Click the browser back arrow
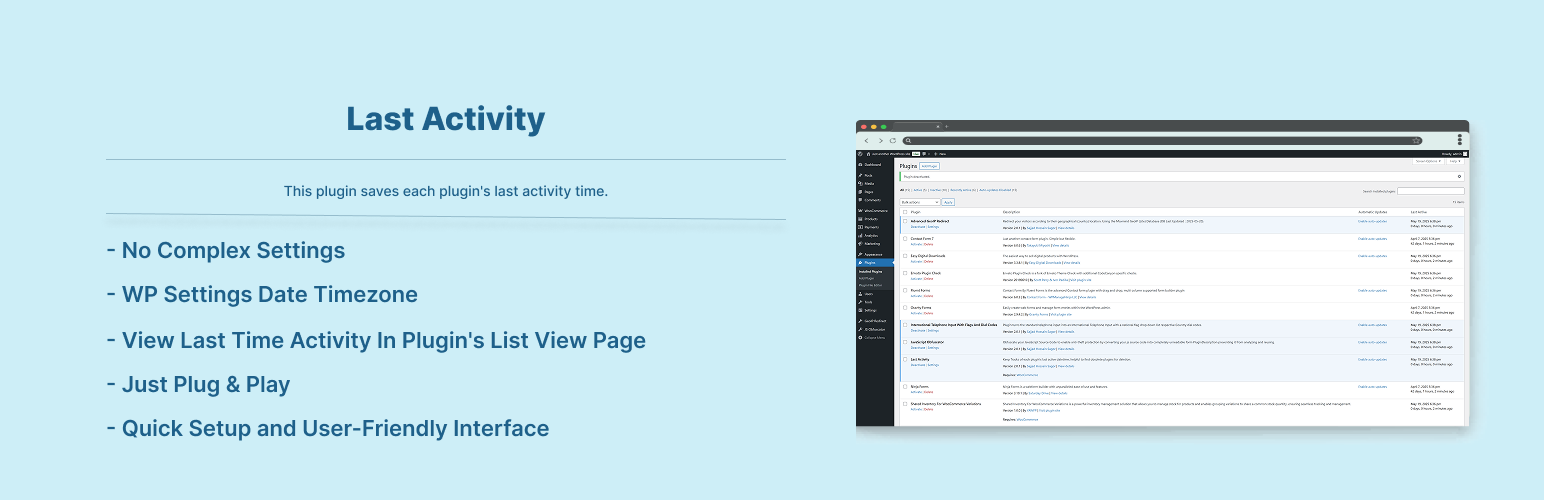 coord(866,141)
